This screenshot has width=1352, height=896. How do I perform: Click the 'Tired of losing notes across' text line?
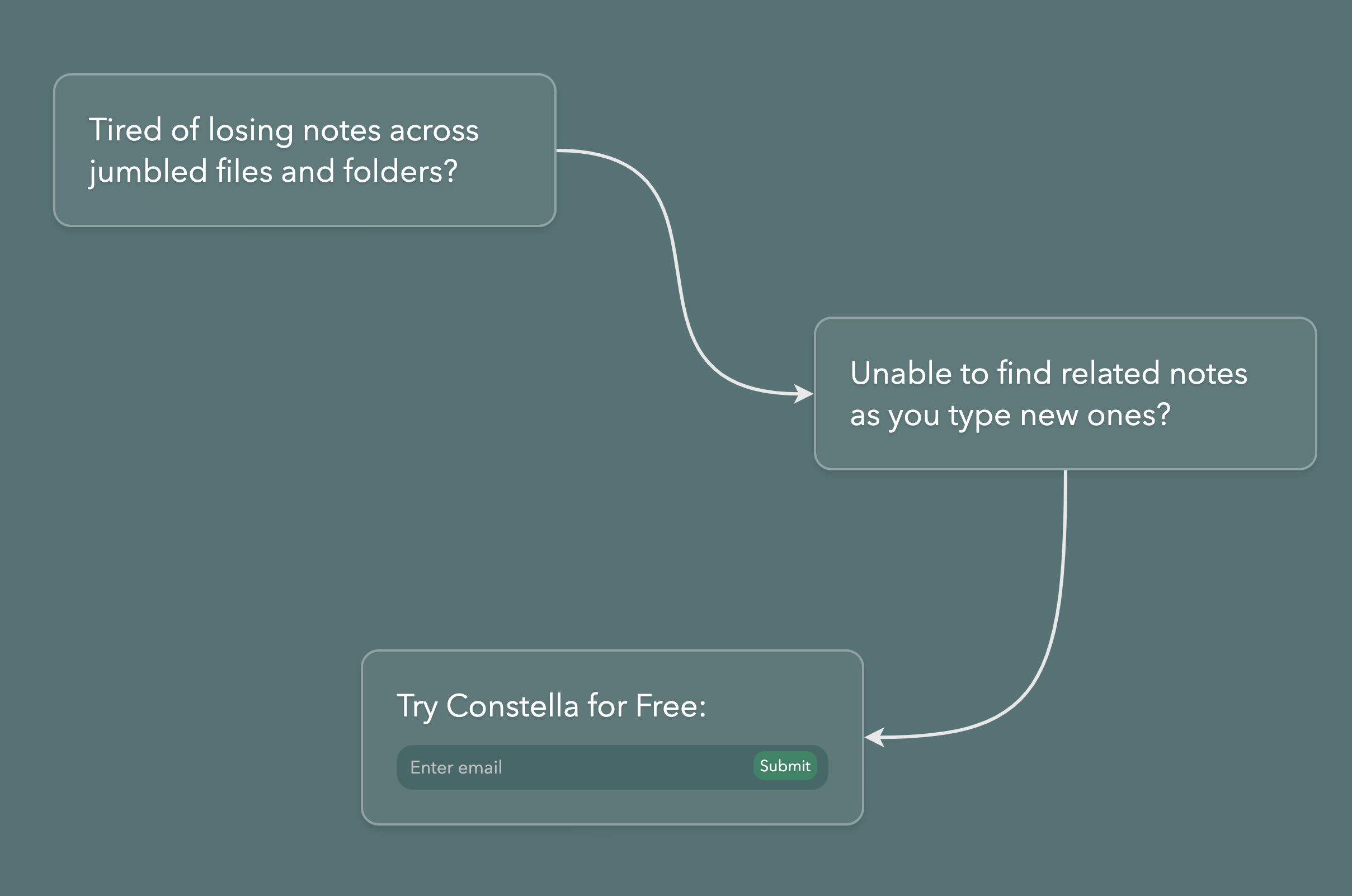click(x=284, y=130)
